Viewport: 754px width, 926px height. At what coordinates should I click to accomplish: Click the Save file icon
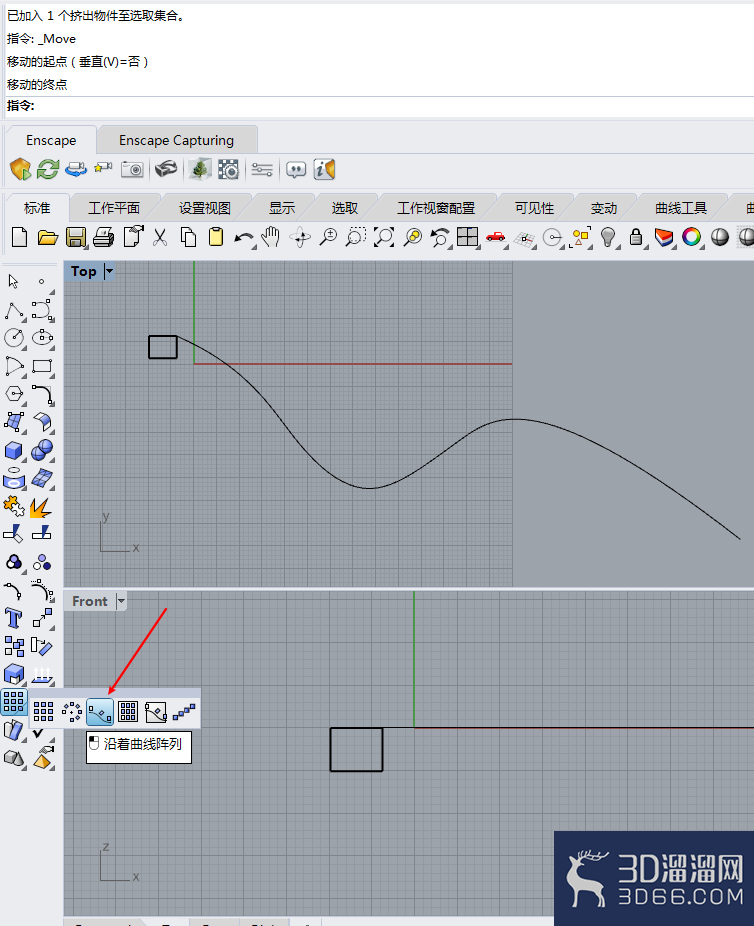click(76, 237)
